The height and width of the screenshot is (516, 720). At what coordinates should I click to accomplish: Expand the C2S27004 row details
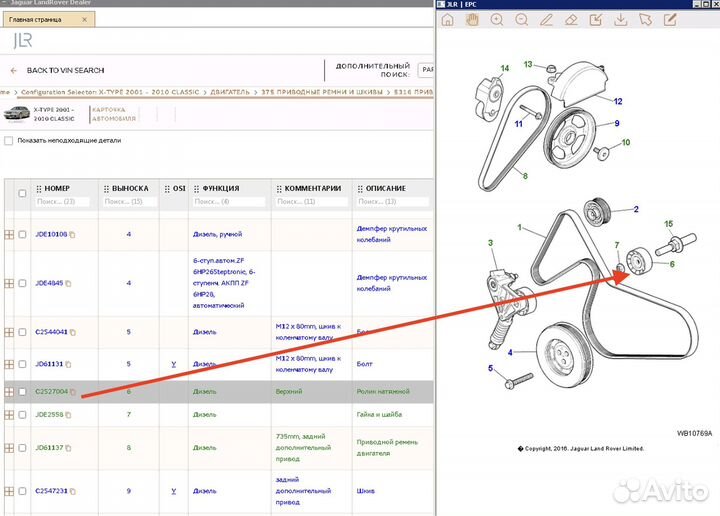9,392
